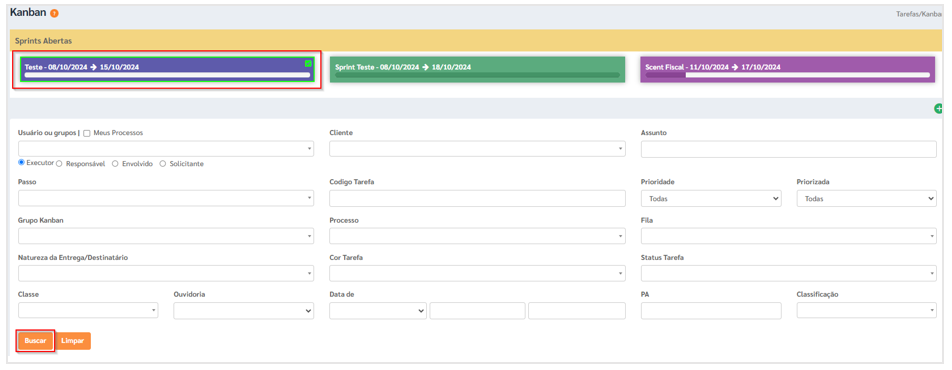Click the Limpar button

point(73,341)
